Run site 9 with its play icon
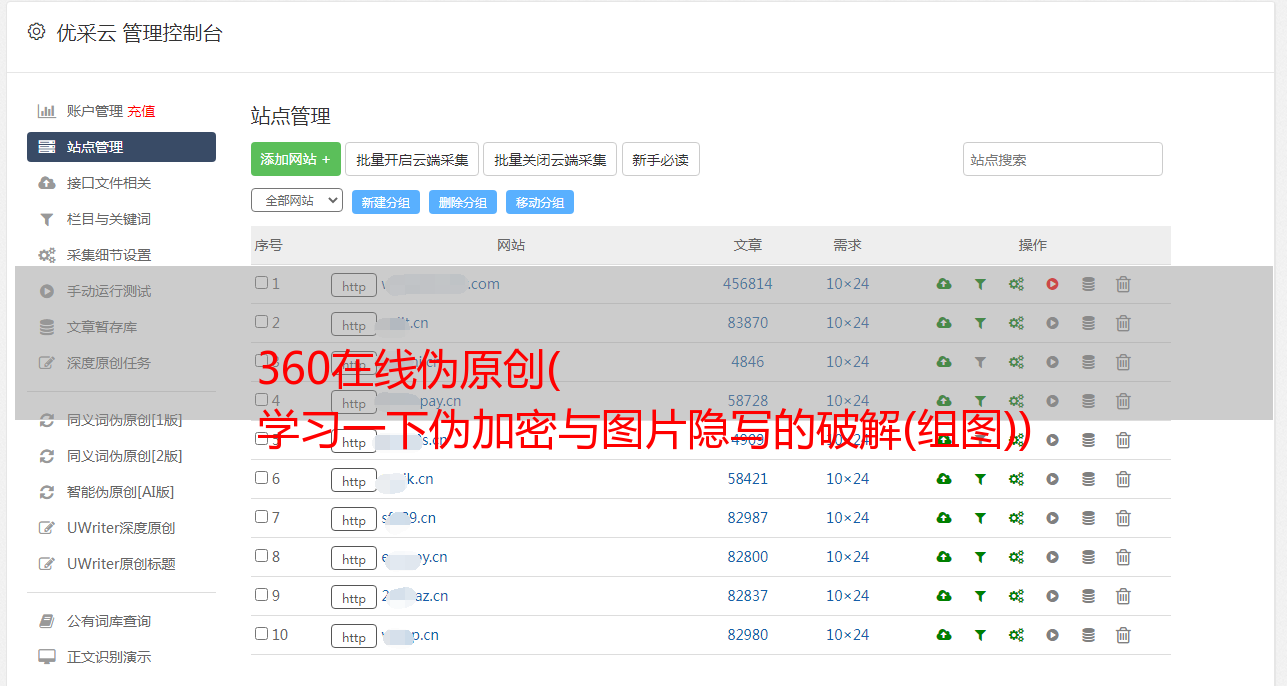Viewport: 1287px width, 686px height. pos(1052,596)
